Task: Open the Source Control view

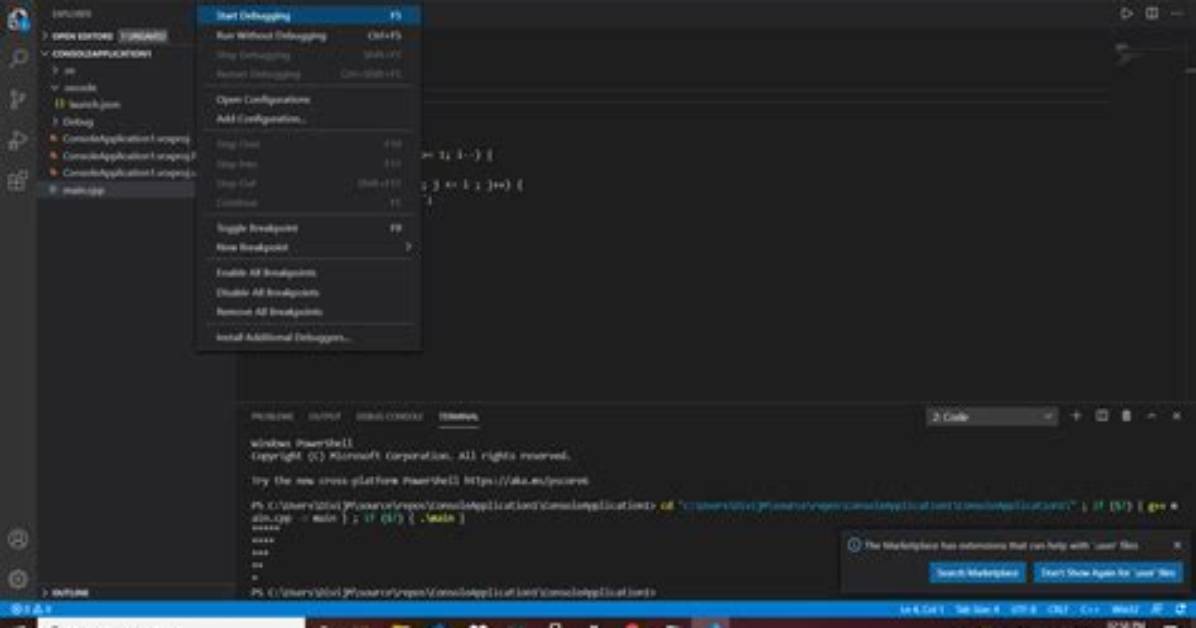Action: tap(18, 99)
